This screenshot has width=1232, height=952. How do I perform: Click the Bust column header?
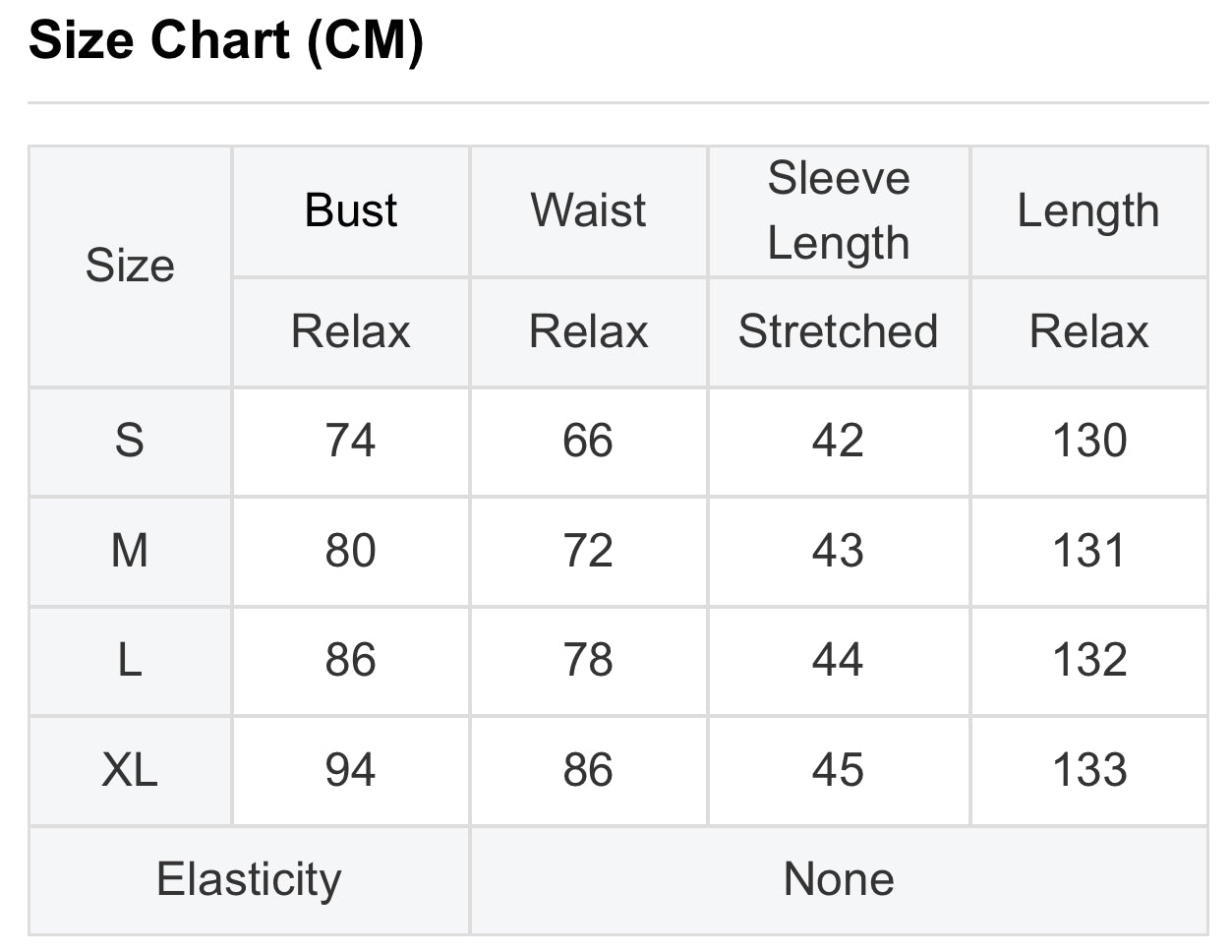tap(351, 210)
